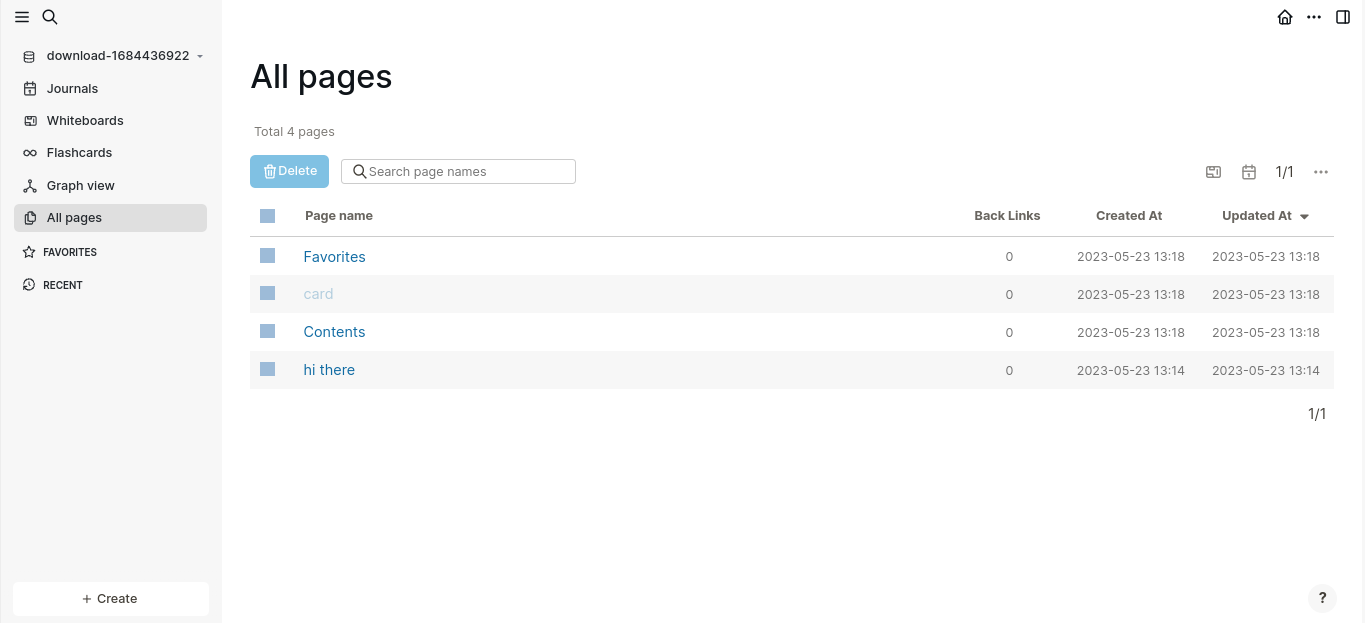Delete selected pages with the Delete button

pos(289,171)
